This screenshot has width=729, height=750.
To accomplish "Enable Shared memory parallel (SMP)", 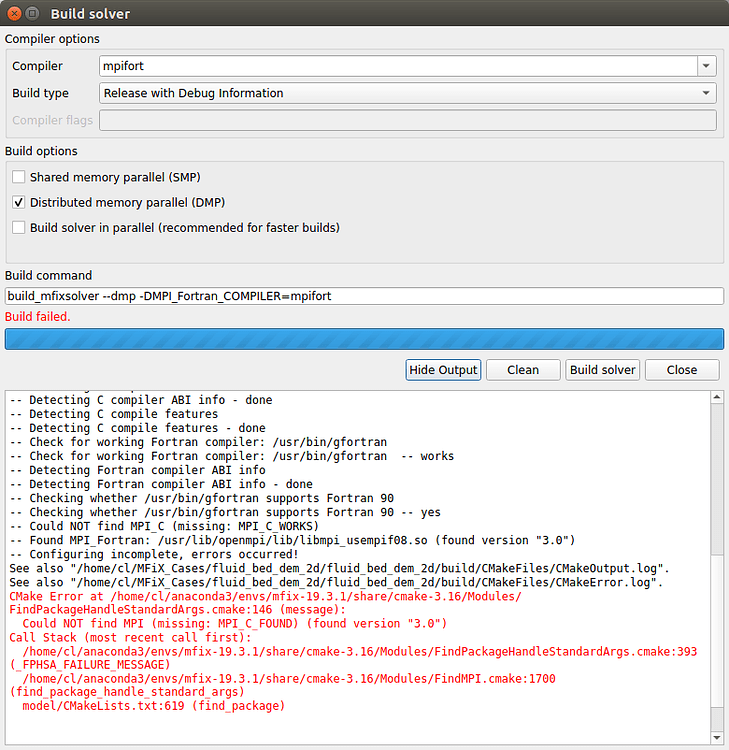I will (19, 177).
